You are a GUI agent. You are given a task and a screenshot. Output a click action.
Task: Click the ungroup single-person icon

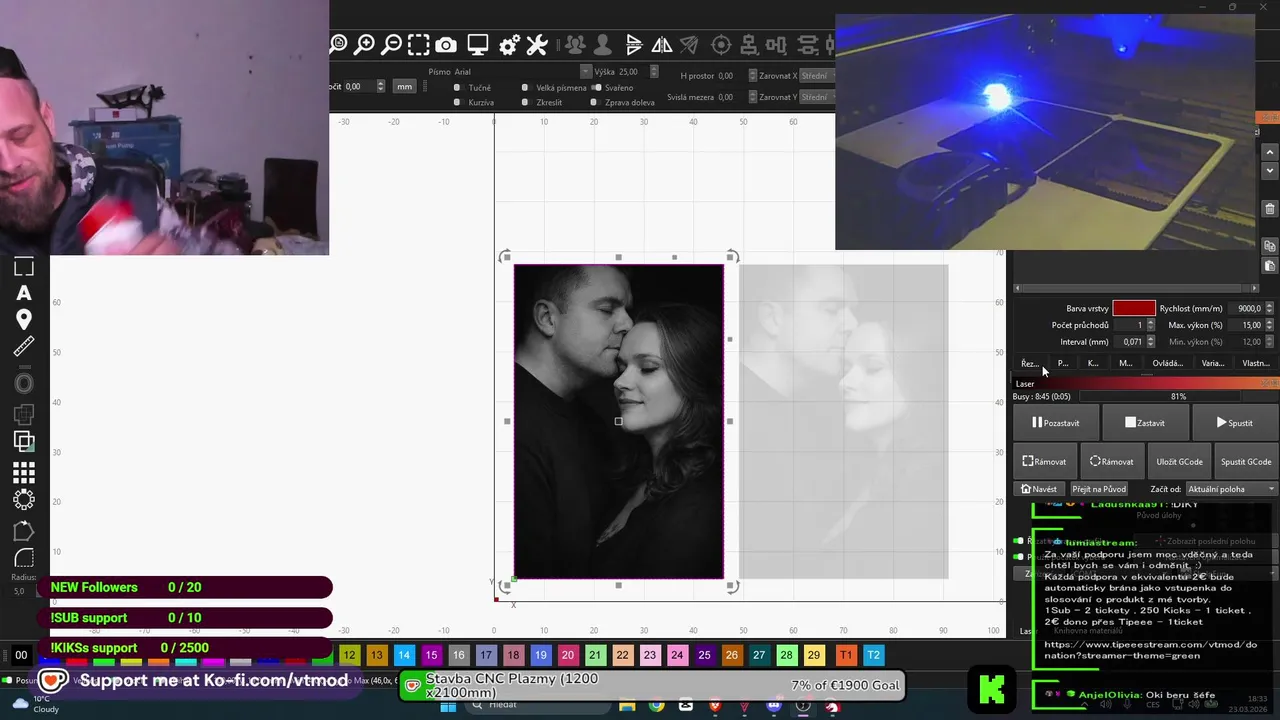602,45
